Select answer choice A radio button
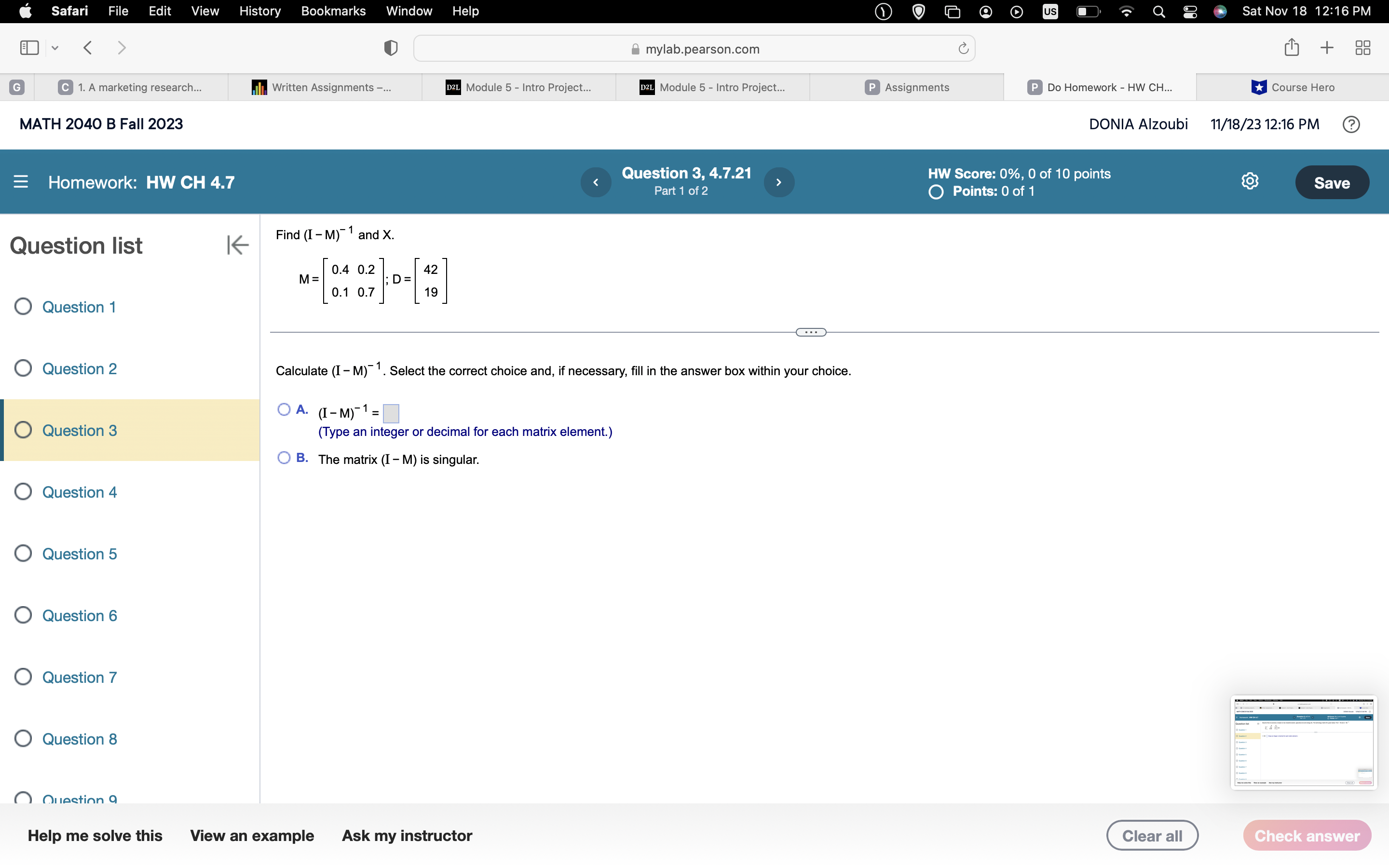The image size is (1389, 868). 284,409
